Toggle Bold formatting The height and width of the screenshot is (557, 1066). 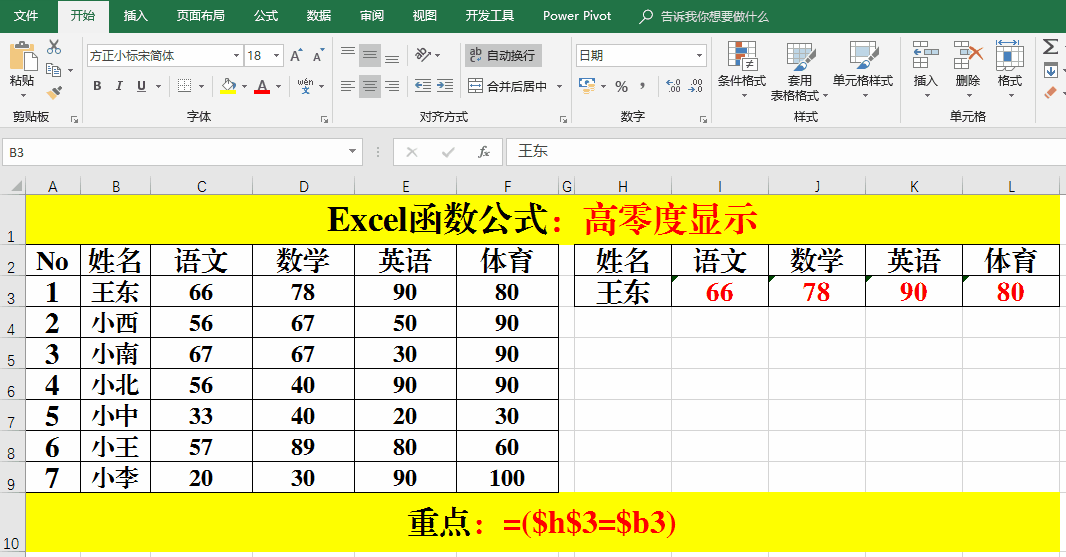click(97, 86)
